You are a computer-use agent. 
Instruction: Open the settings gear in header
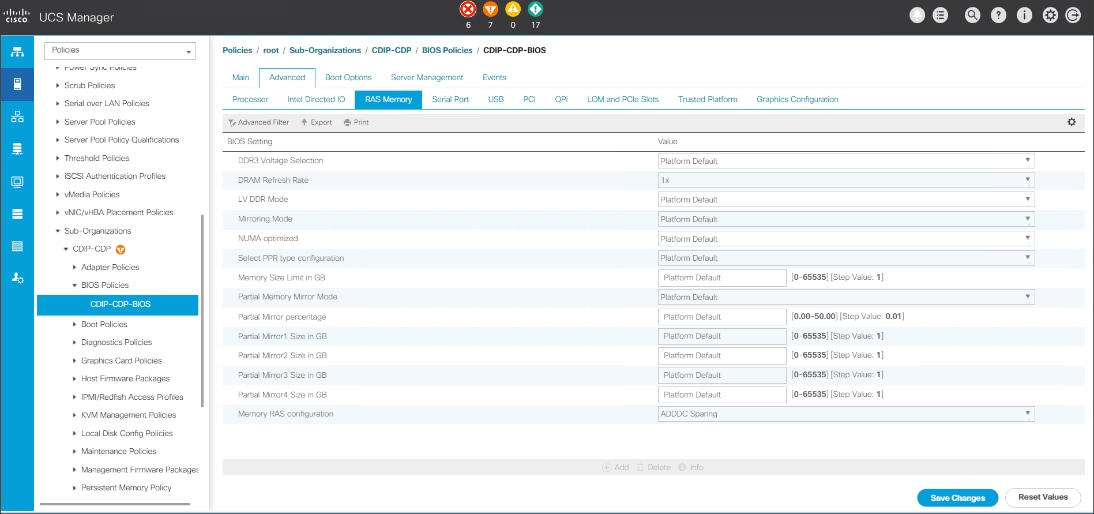(x=1050, y=16)
